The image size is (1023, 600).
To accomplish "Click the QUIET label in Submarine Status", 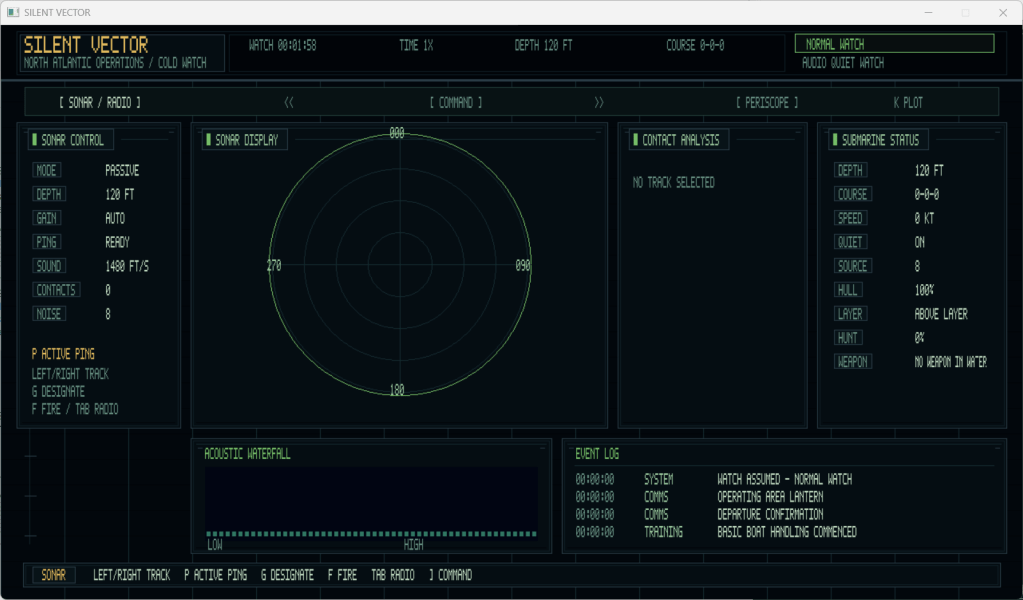I will tap(850, 242).
